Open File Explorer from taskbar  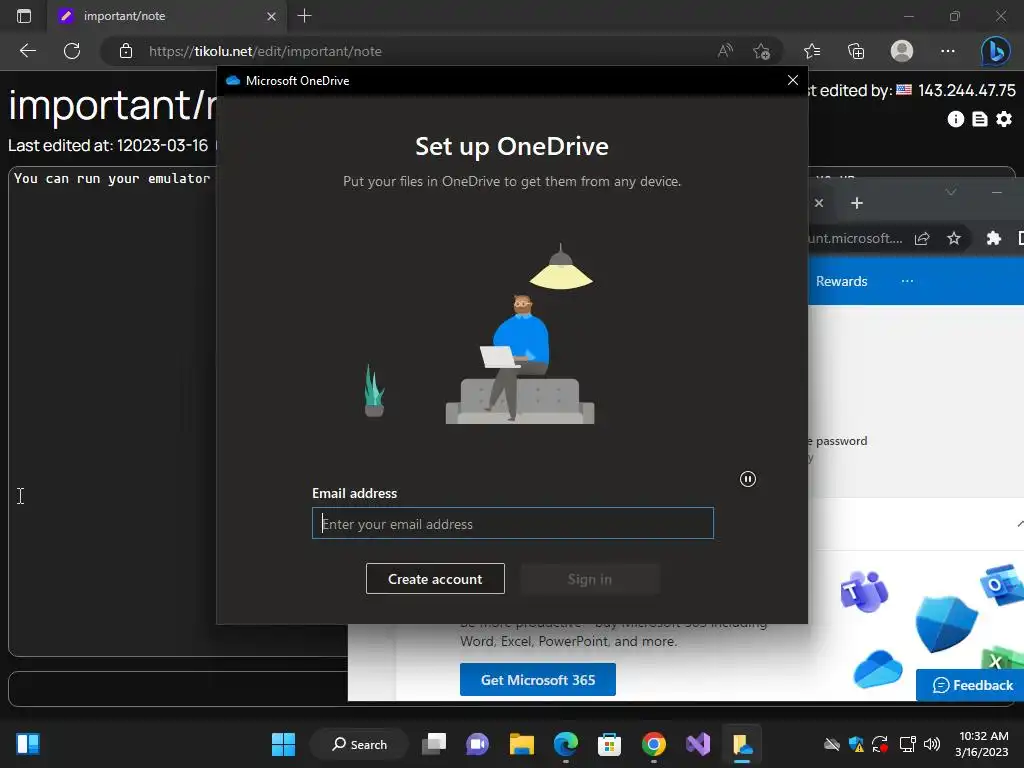(x=522, y=744)
